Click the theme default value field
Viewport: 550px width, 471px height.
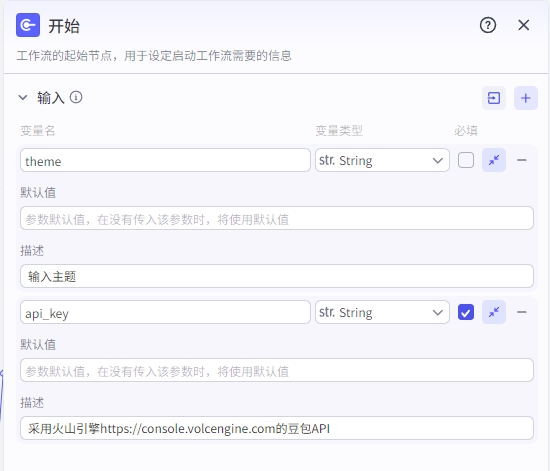[x=277, y=218]
